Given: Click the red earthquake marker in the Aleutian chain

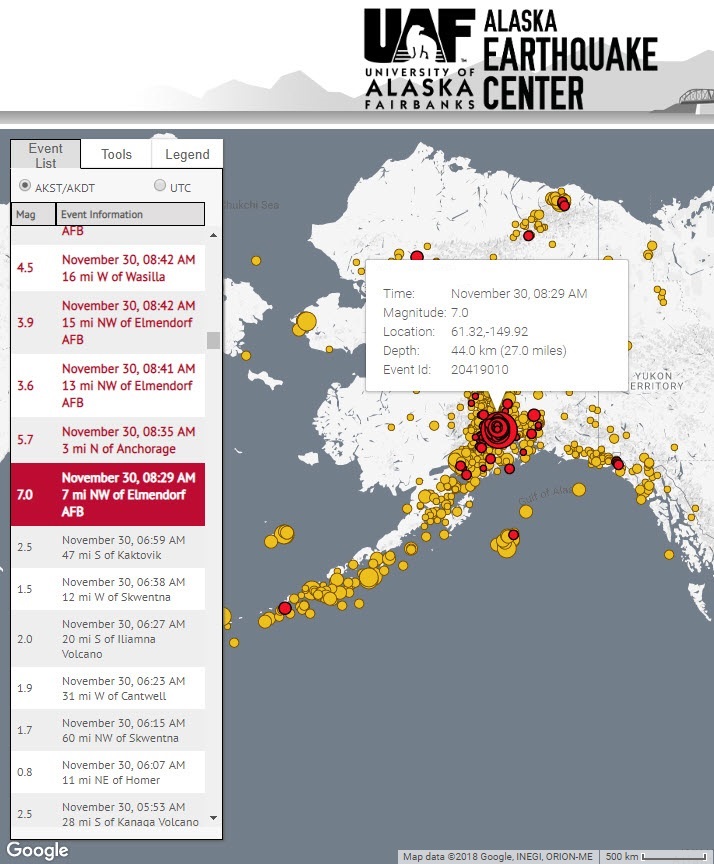Looking at the screenshot, I should [285, 607].
